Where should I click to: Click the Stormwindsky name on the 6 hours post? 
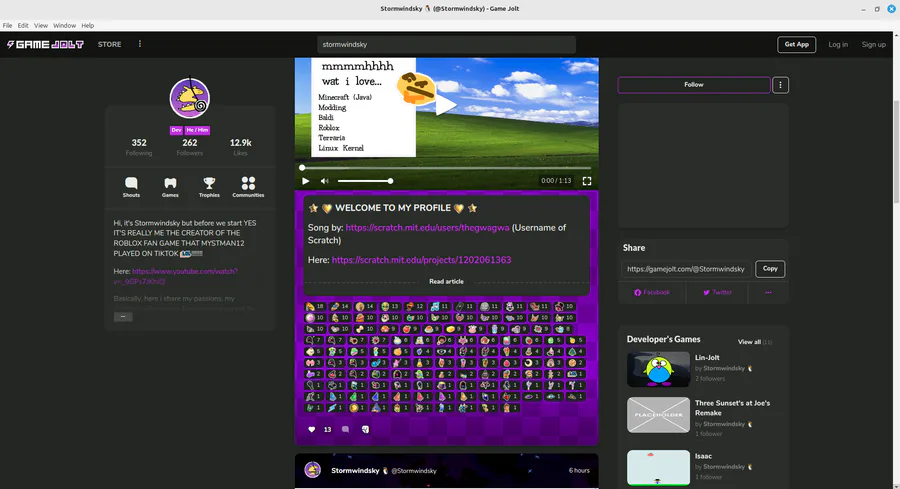point(355,470)
